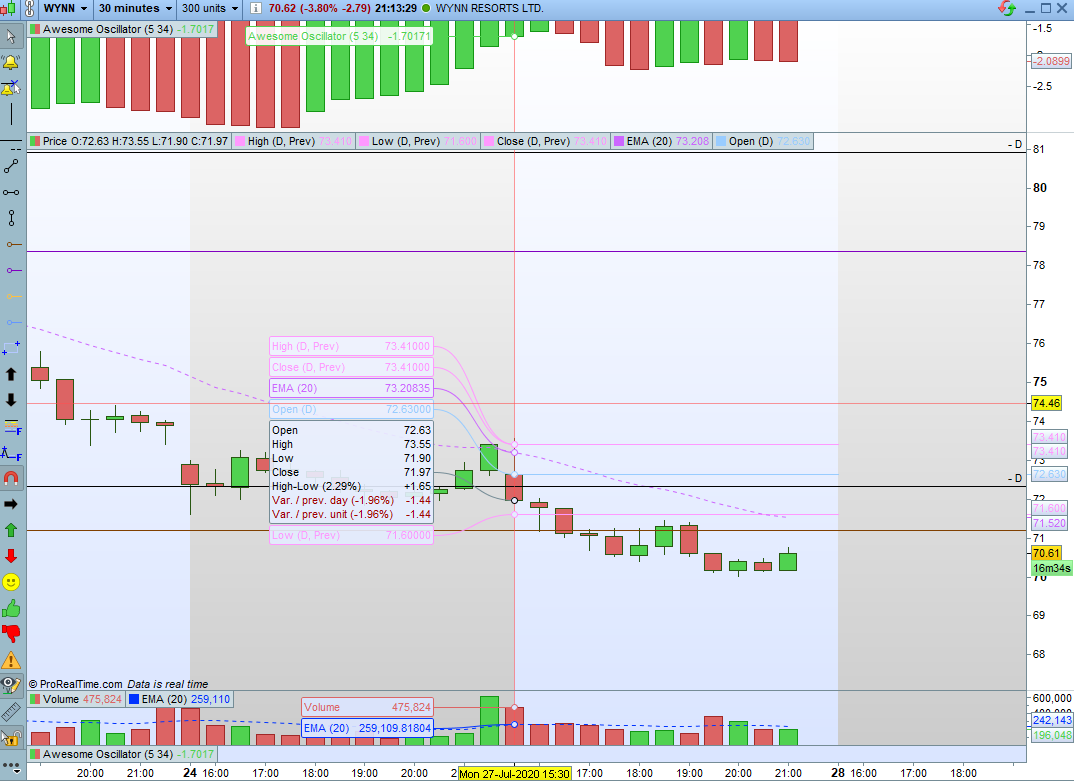Click the info icon beside the price

tap(255, 8)
